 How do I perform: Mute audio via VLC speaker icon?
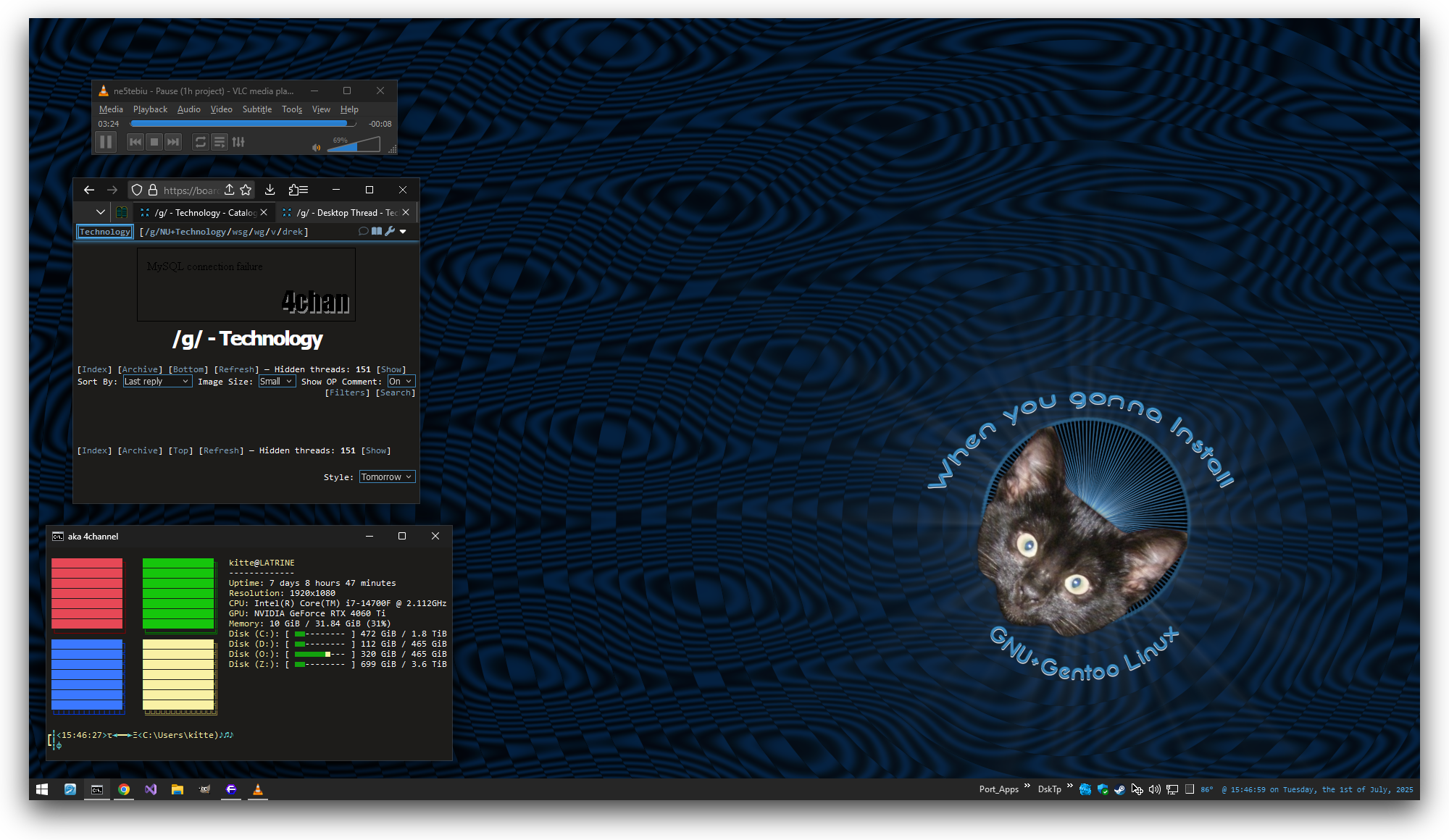(x=316, y=147)
